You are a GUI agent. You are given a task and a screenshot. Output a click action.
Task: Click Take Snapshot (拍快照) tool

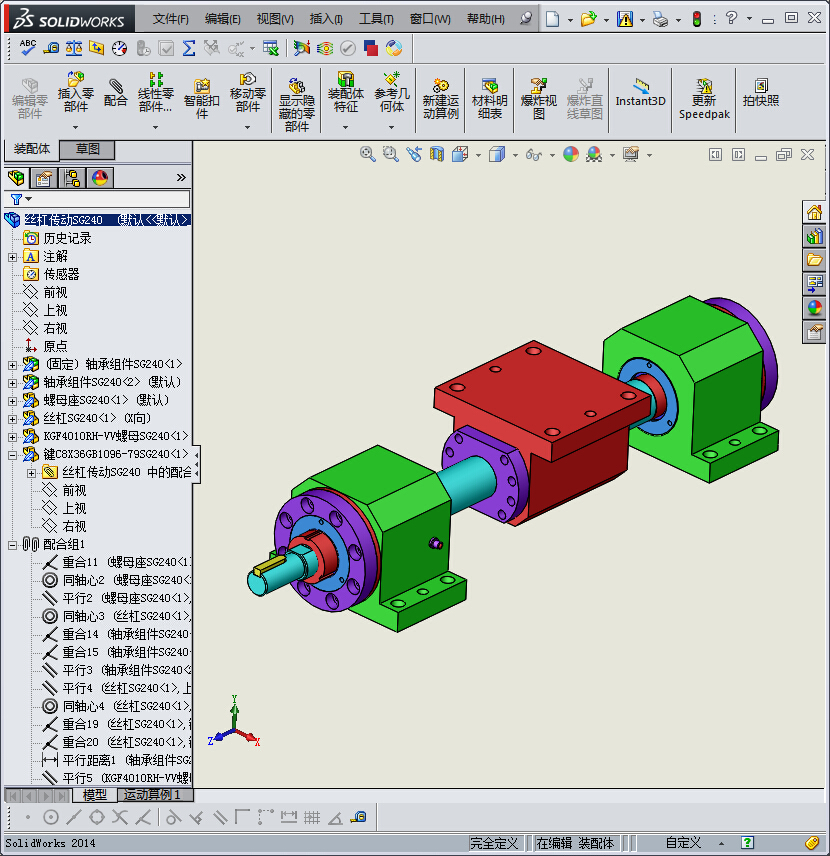pyautogui.click(x=761, y=92)
